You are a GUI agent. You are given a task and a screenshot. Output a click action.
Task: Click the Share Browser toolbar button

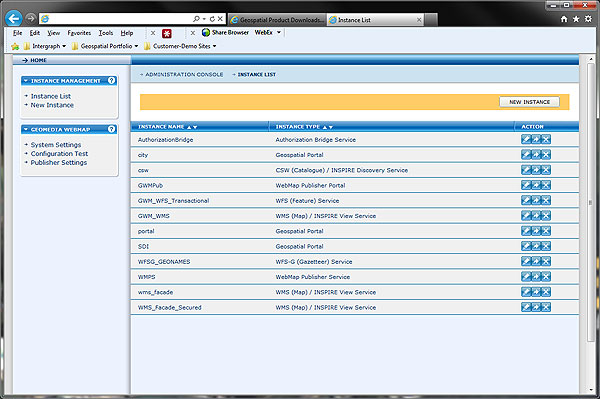225,33
